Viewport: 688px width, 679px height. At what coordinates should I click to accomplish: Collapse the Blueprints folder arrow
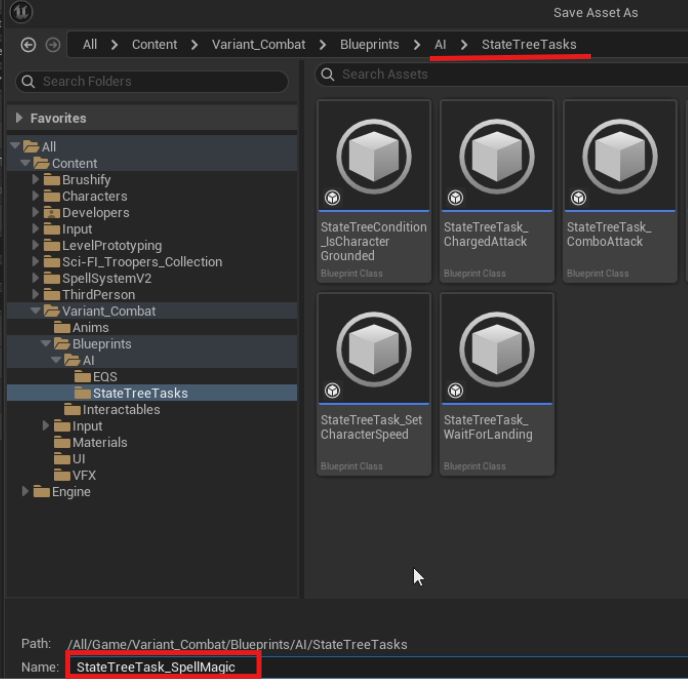pyautogui.click(x=46, y=344)
